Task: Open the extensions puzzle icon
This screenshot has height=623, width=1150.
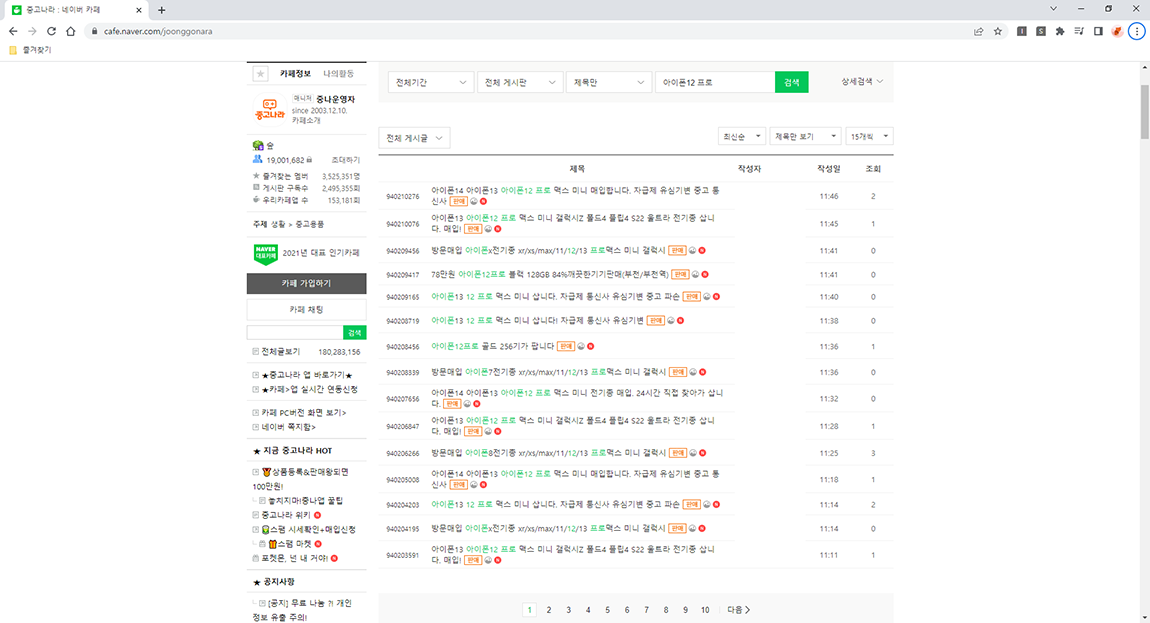Action: coord(1060,32)
